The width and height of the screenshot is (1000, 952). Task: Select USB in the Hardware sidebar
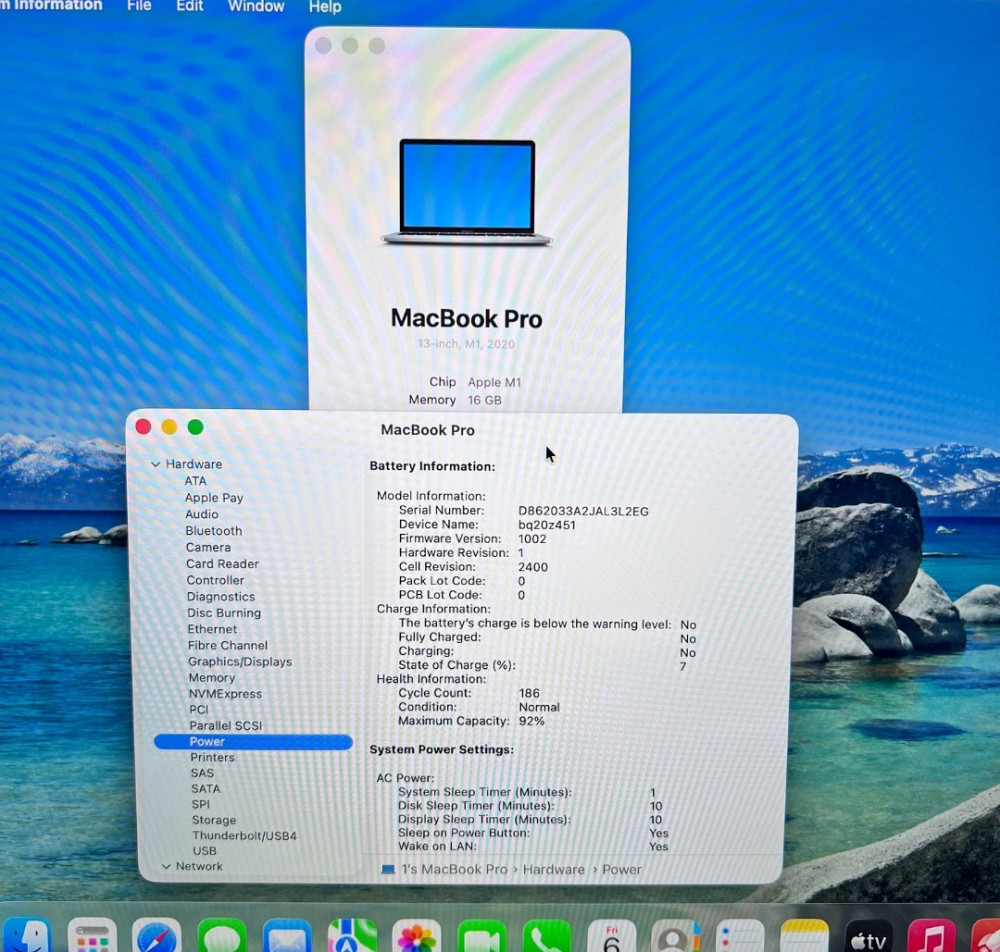[204, 851]
